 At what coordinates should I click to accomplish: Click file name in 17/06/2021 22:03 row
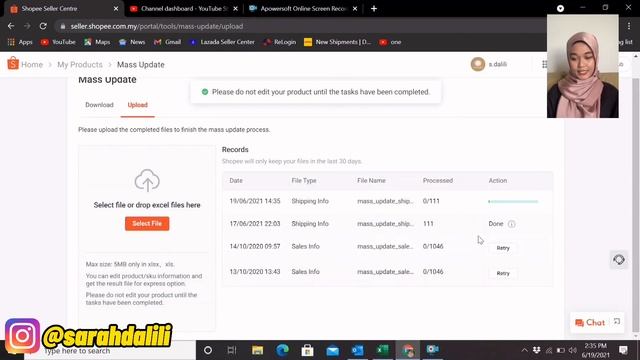click(385, 224)
